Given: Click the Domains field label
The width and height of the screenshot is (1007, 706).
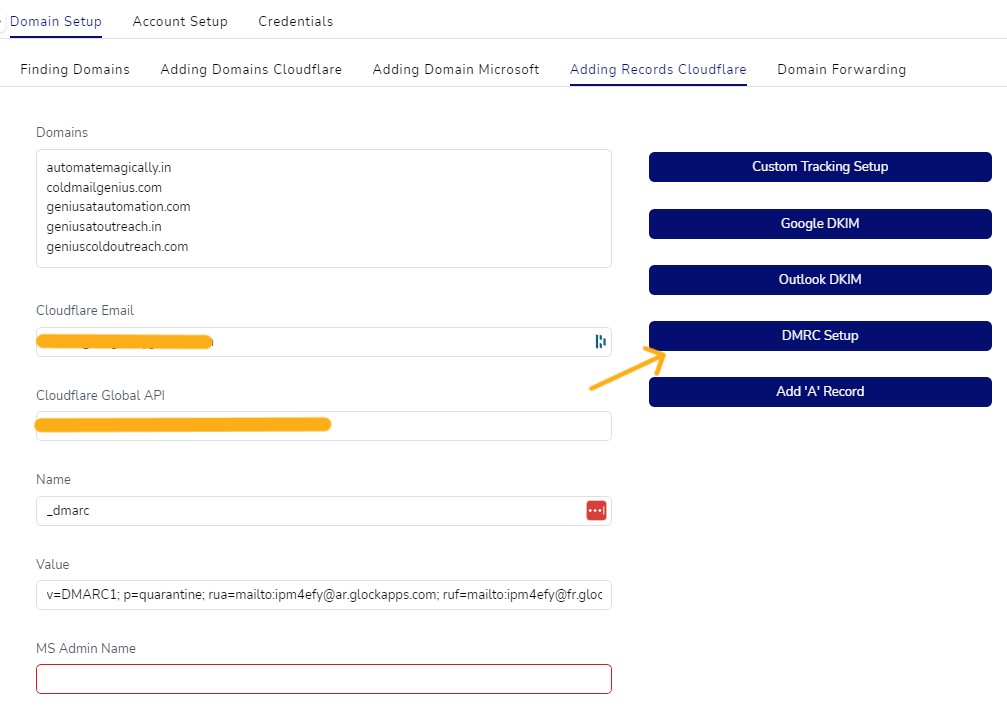Looking at the screenshot, I should (x=62, y=132).
